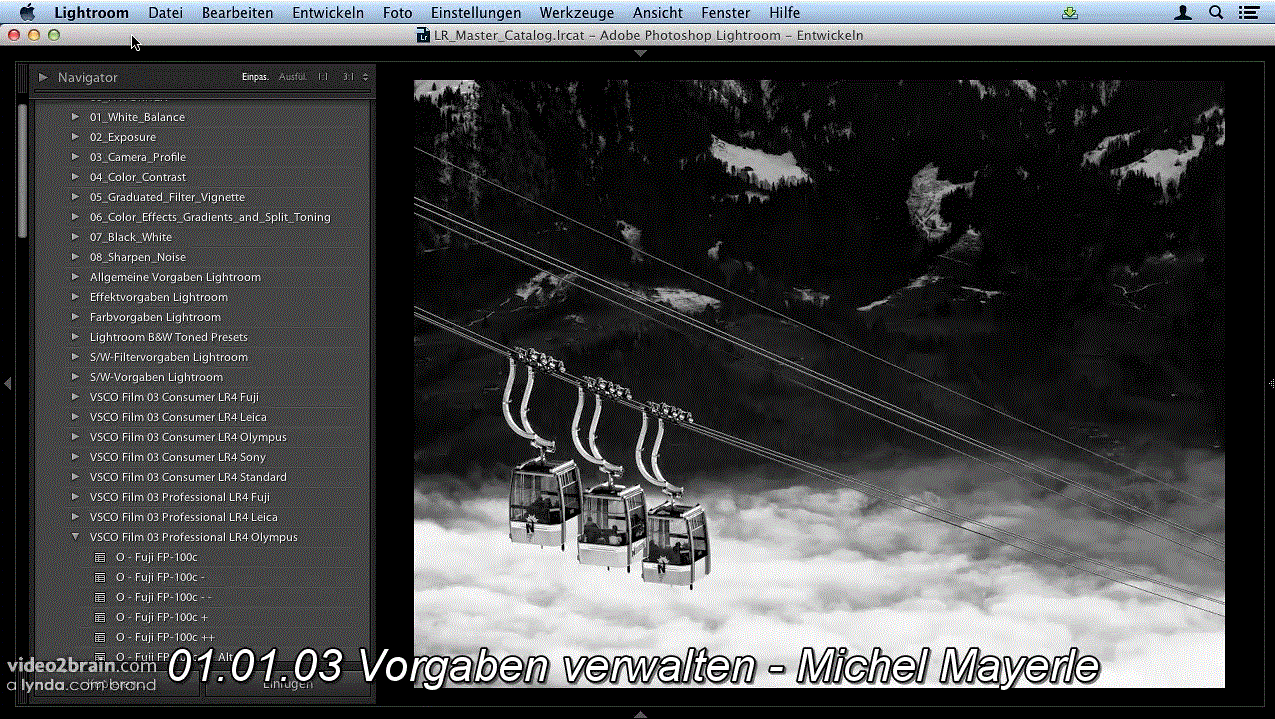The height and width of the screenshot is (719, 1275).
Task: Toggle the bottom filmstrip panel arrow
Action: point(640,714)
